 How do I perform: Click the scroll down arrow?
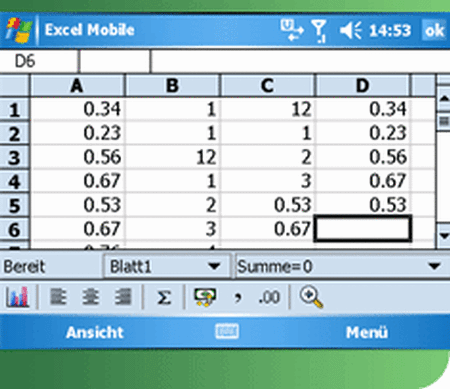tap(444, 235)
